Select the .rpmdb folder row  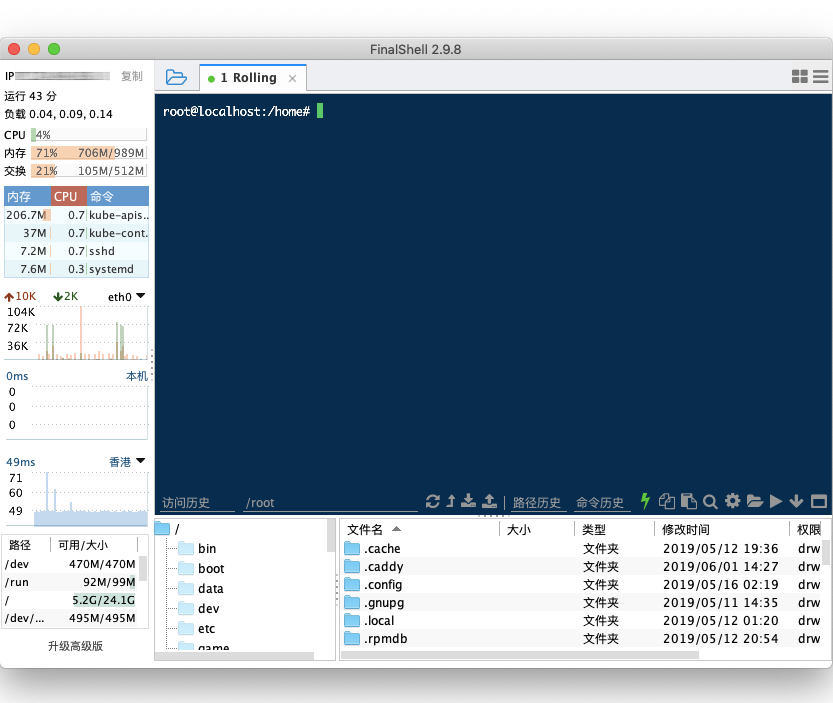[x=582, y=639]
